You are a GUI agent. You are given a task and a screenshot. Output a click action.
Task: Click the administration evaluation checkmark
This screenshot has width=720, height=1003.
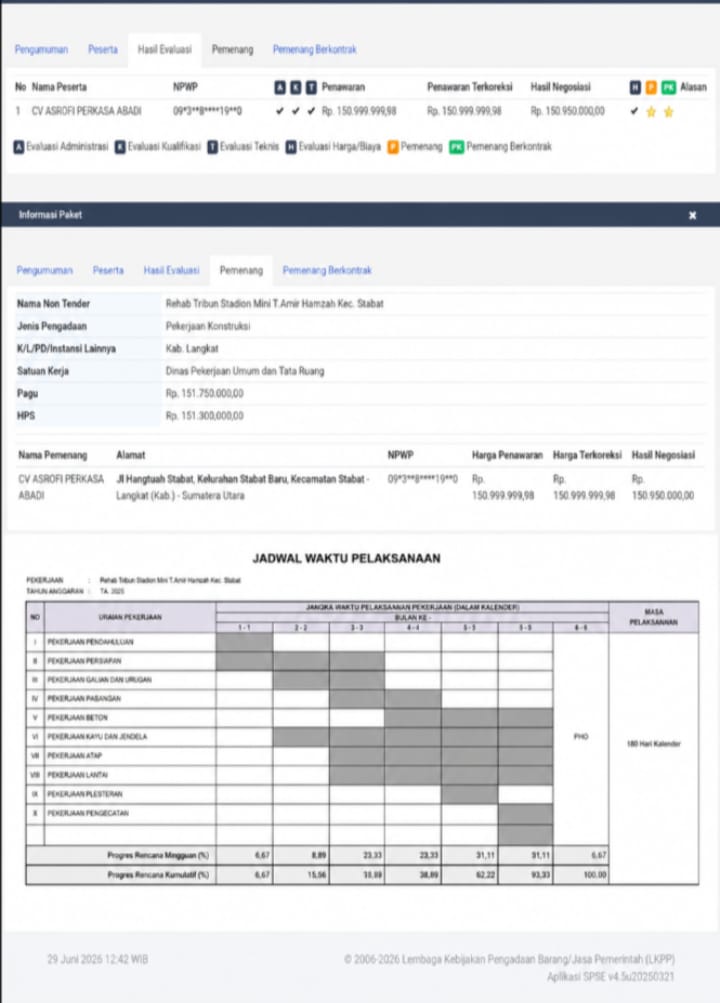(279, 111)
